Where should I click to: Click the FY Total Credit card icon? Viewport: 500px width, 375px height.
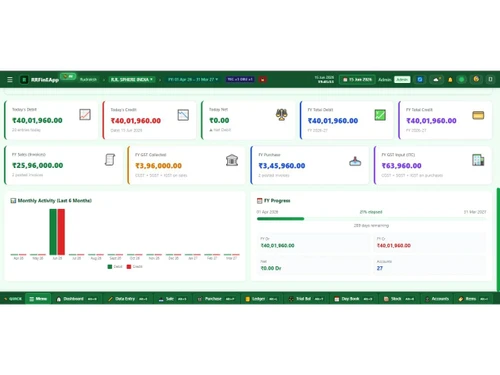478,115
